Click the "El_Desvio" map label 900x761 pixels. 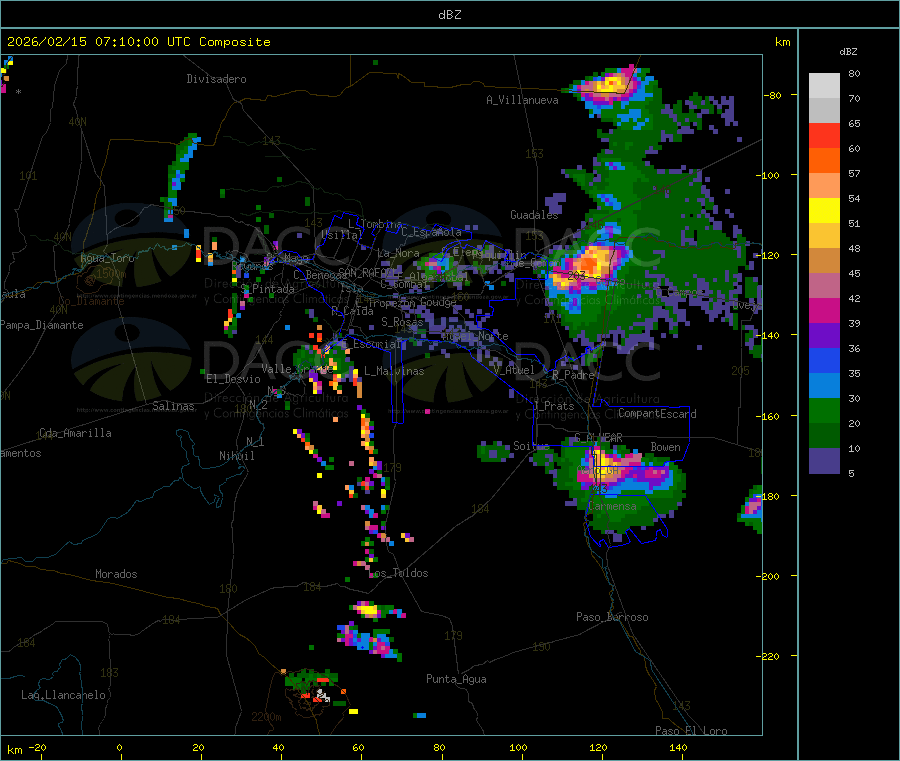click(x=233, y=379)
